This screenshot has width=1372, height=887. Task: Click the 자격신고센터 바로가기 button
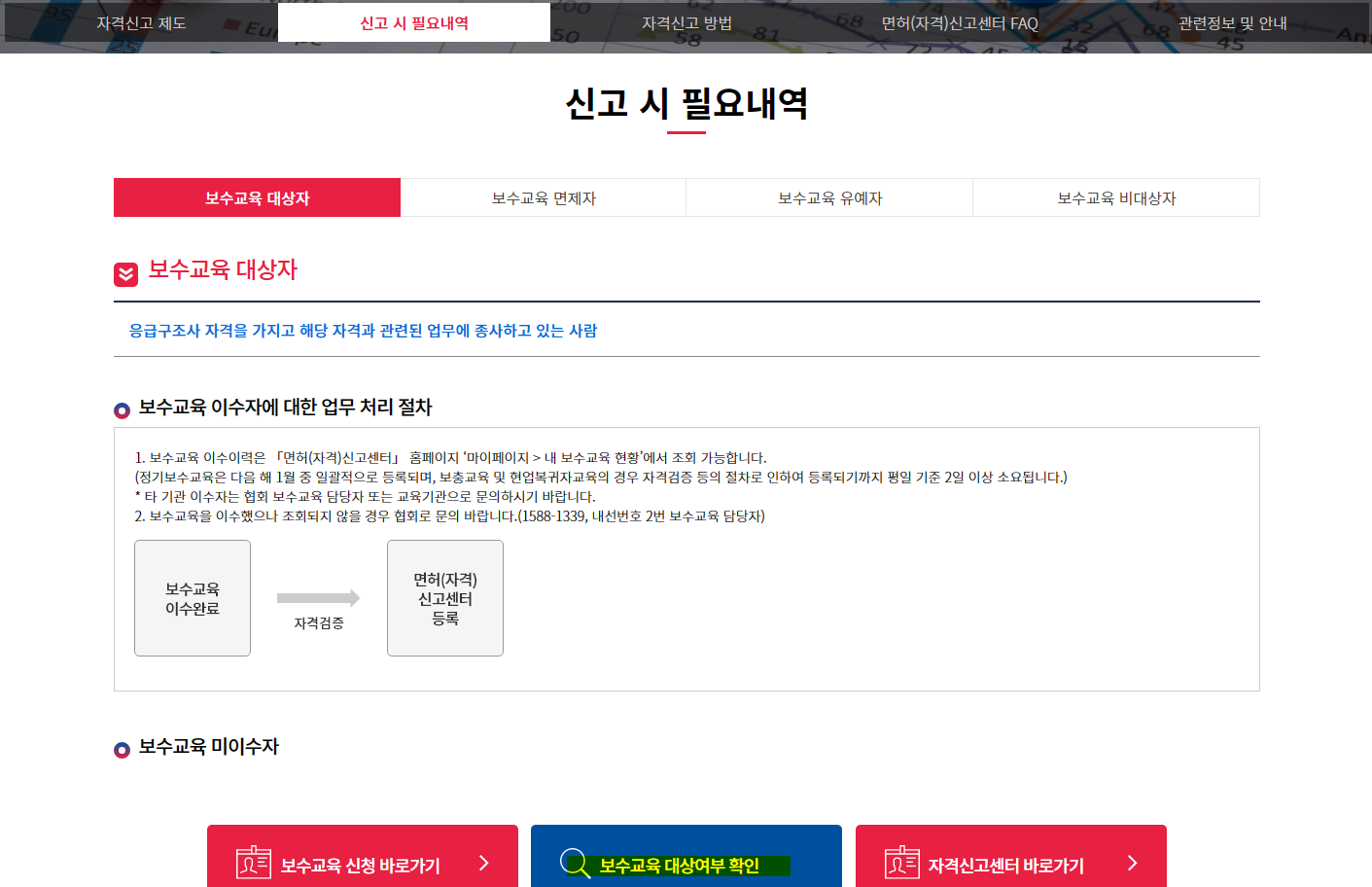pyautogui.click(x=1010, y=861)
